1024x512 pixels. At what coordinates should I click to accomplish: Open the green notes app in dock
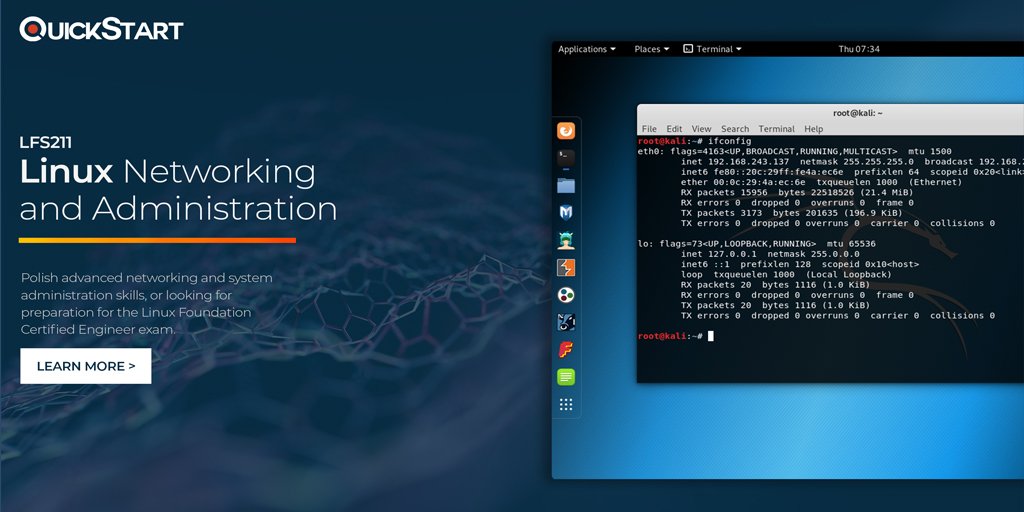(566, 377)
